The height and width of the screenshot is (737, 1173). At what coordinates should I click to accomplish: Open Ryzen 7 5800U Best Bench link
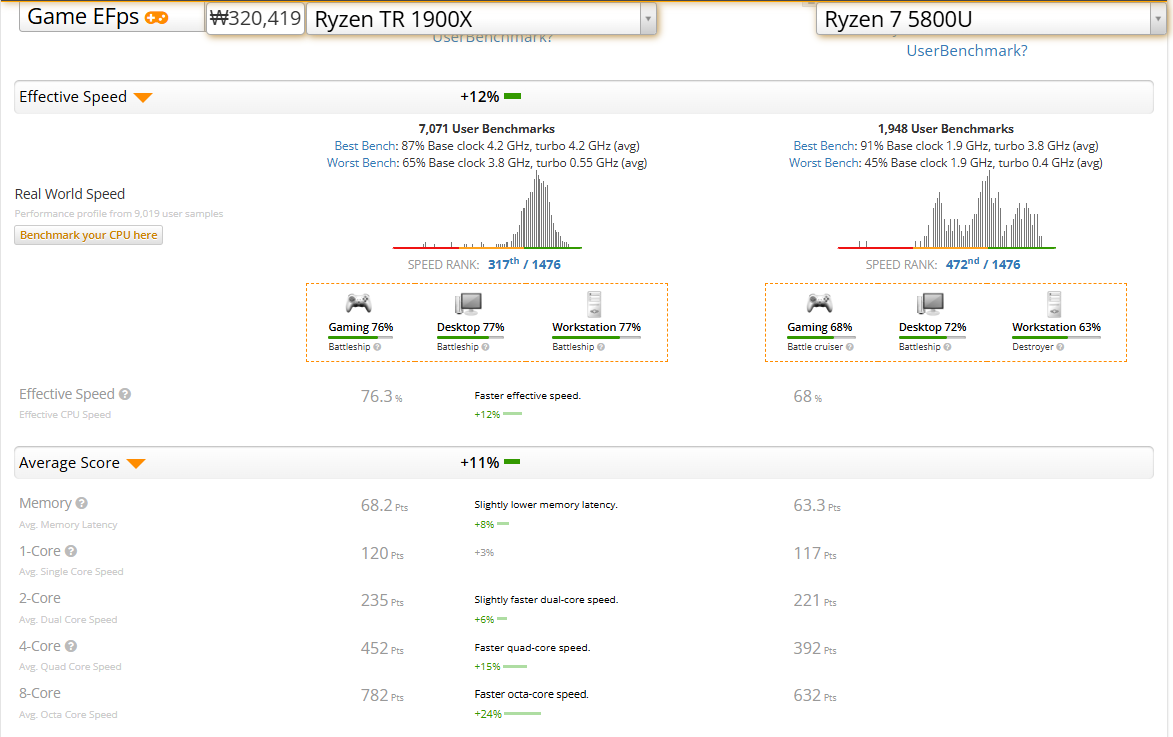click(824, 146)
